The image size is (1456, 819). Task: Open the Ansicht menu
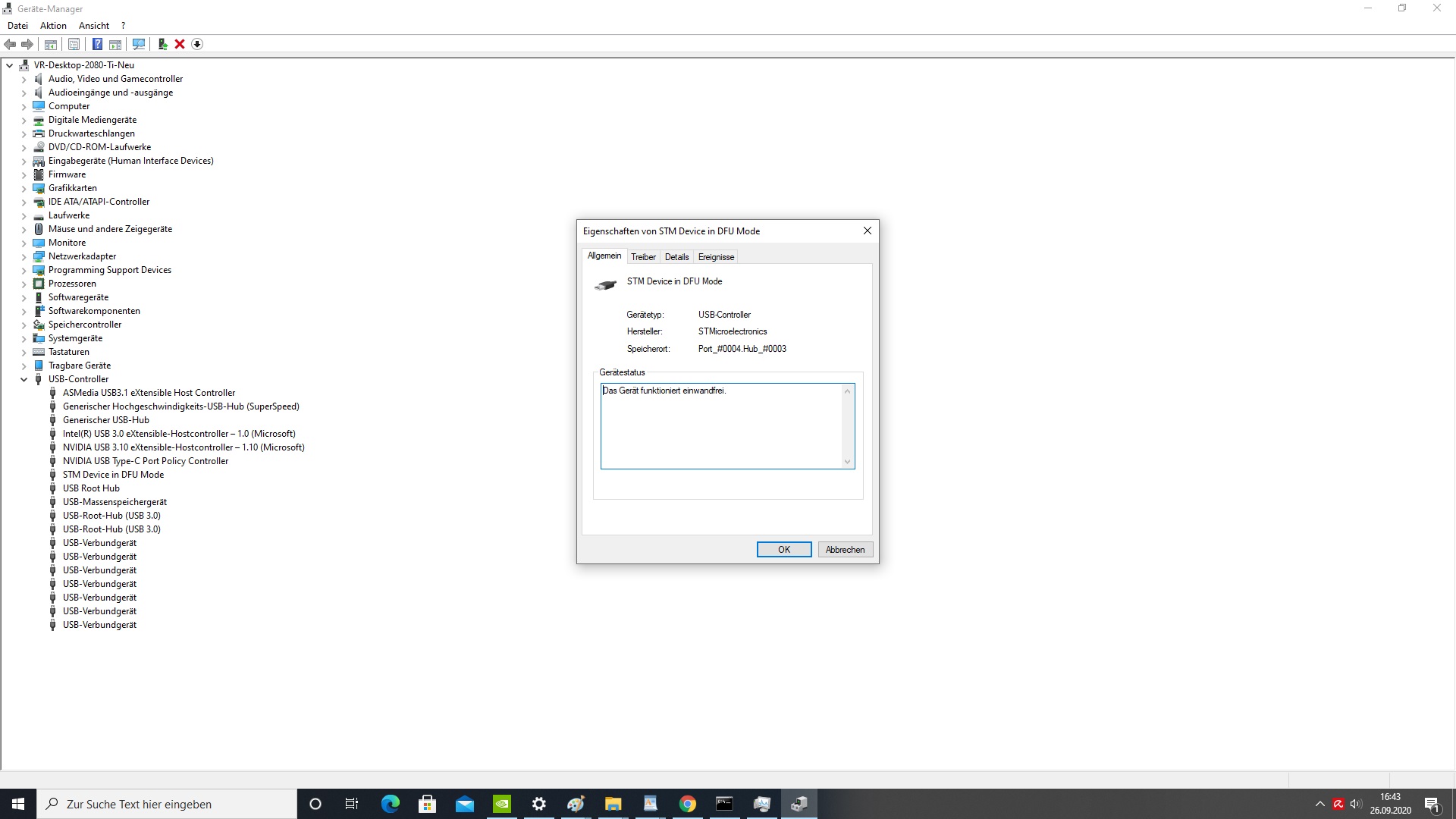[93, 25]
